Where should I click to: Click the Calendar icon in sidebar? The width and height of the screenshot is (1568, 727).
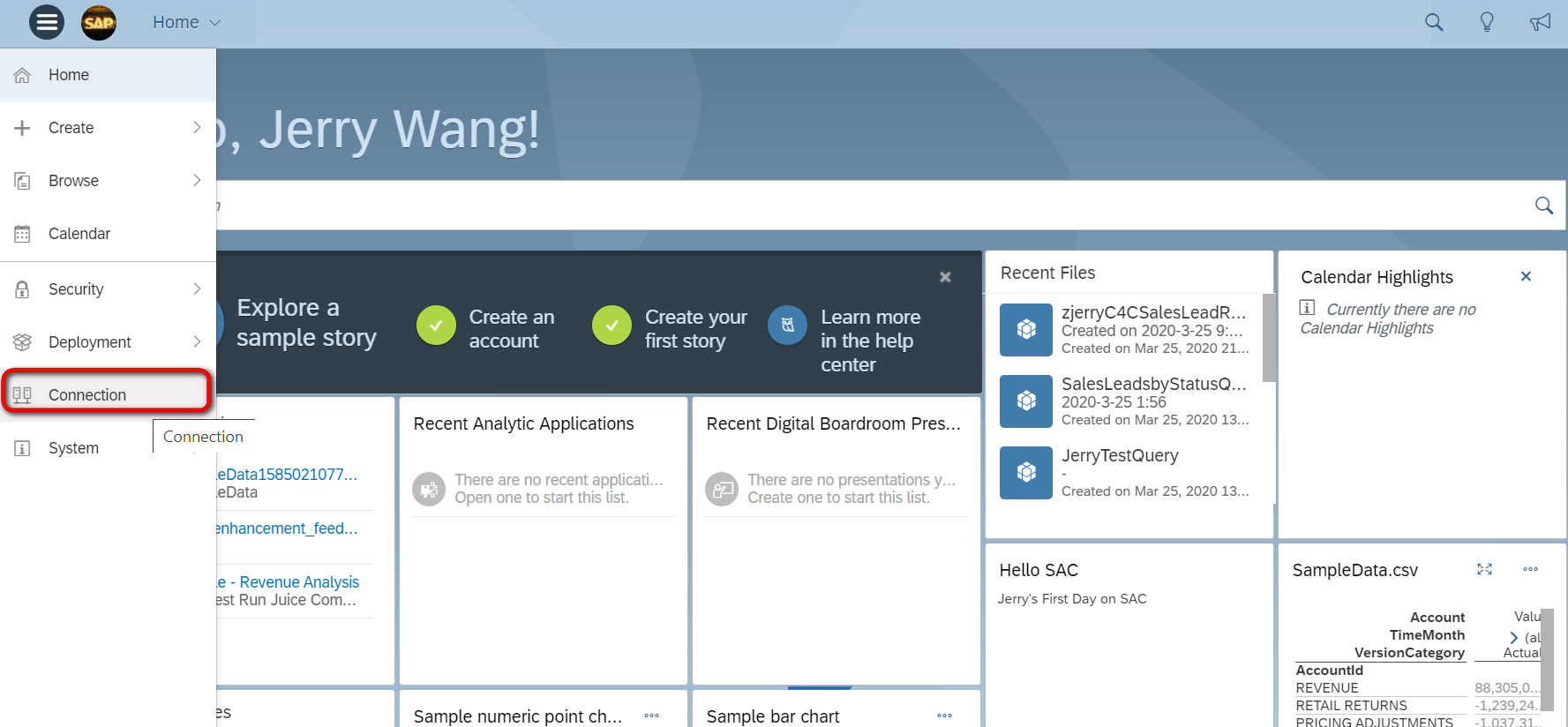(22, 234)
